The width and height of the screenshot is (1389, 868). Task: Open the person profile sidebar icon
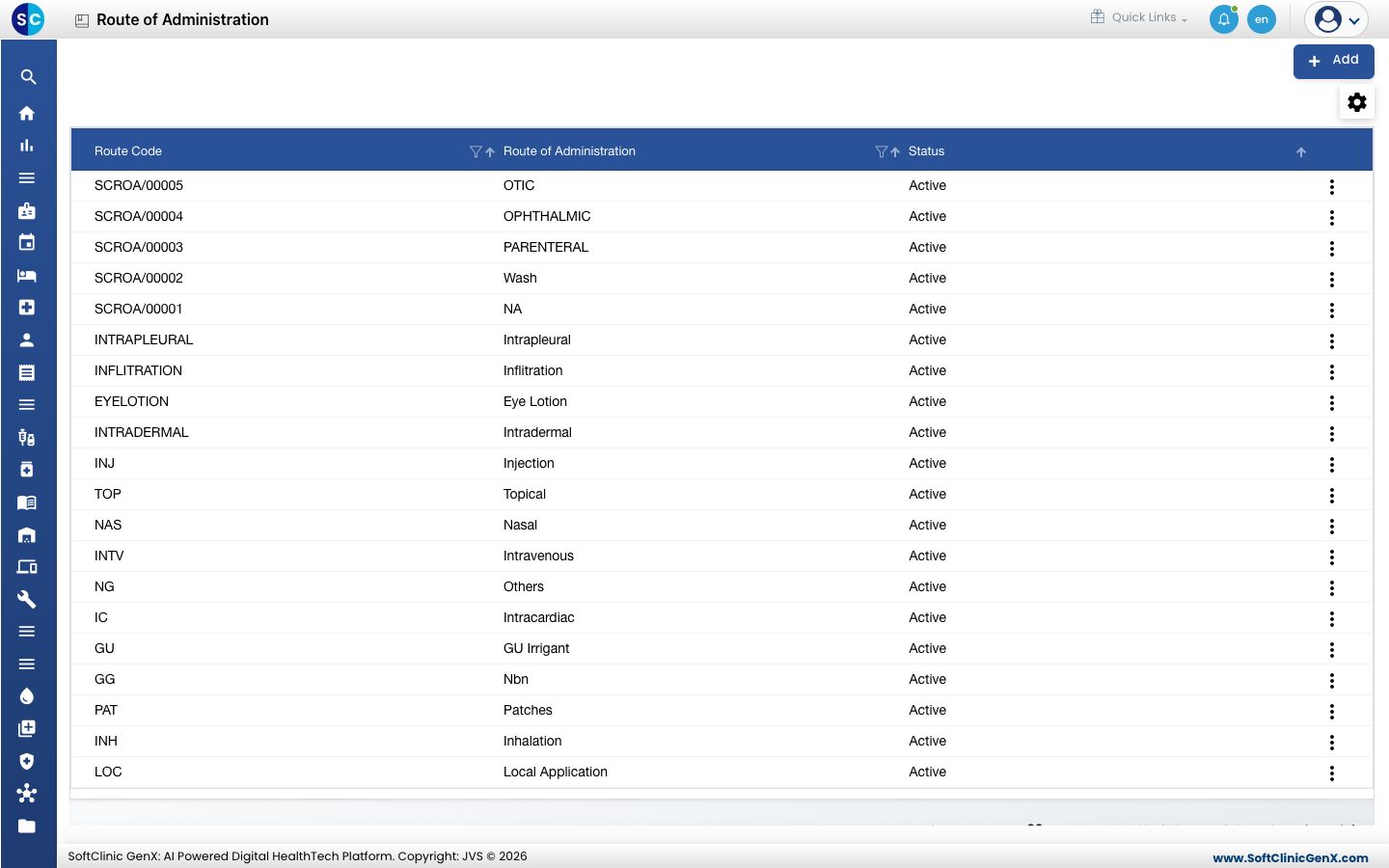(27, 339)
